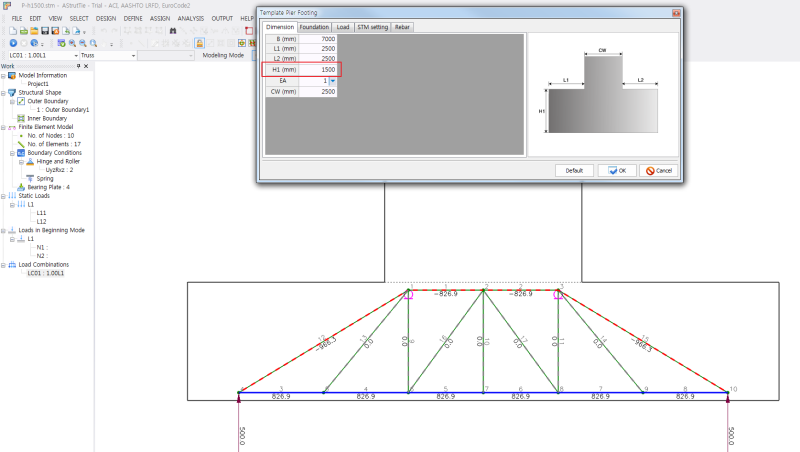The width and height of the screenshot is (800, 452).
Task: Click the Default button in dialog
Action: (x=574, y=171)
